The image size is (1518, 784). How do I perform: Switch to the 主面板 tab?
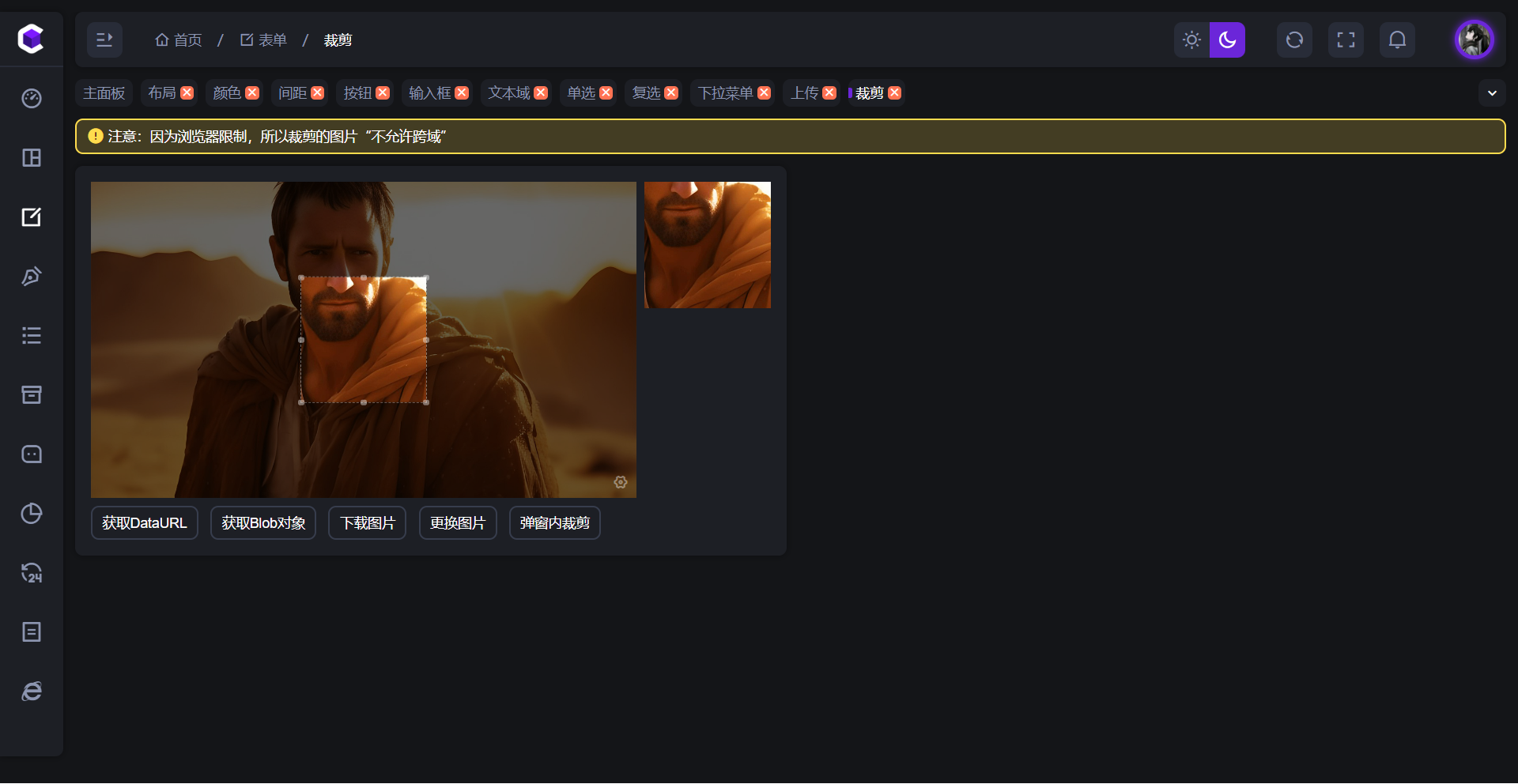104,93
